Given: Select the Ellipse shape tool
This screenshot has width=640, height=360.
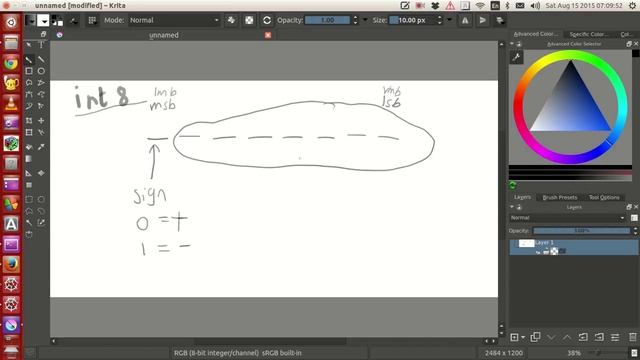Looking at the screenshot, I should point(41,71).
